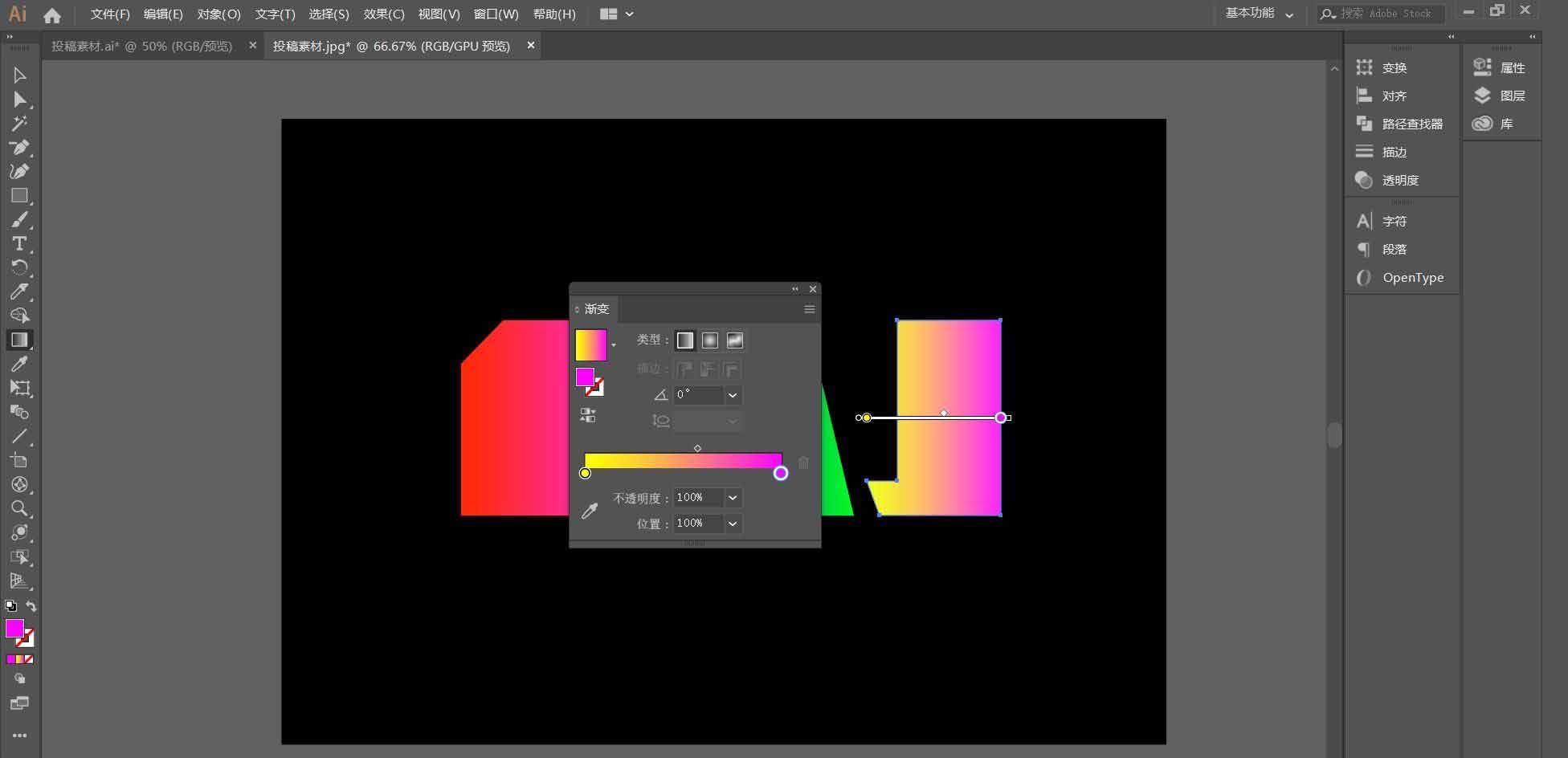Screen dimensions: 1568x758
Task: Open the 效果(C) menu
Action: click(x=384, y=14)
